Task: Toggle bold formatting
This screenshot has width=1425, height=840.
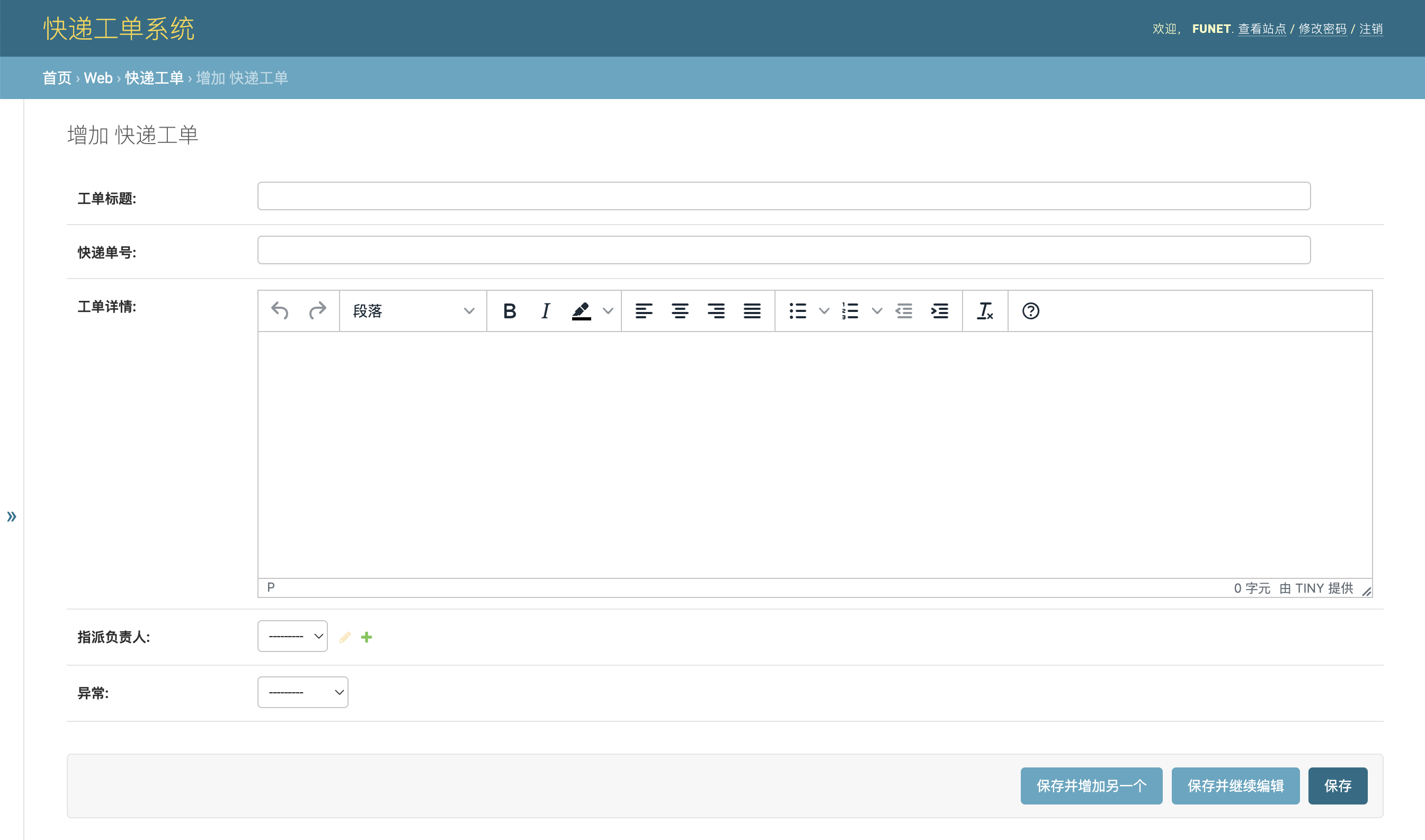Action: [x=510, y=311]
